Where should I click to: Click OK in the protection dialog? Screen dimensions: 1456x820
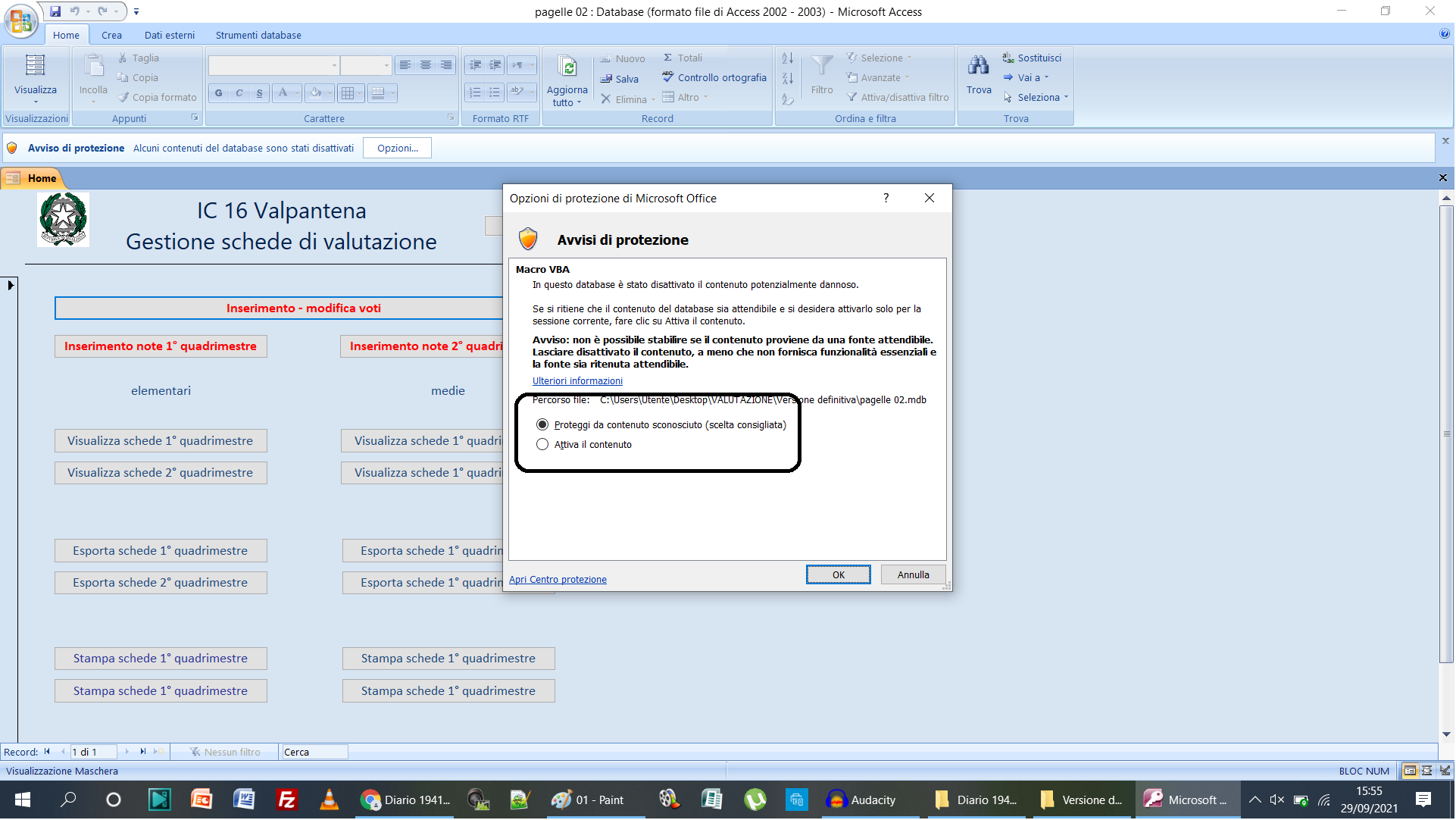point(839,575)
